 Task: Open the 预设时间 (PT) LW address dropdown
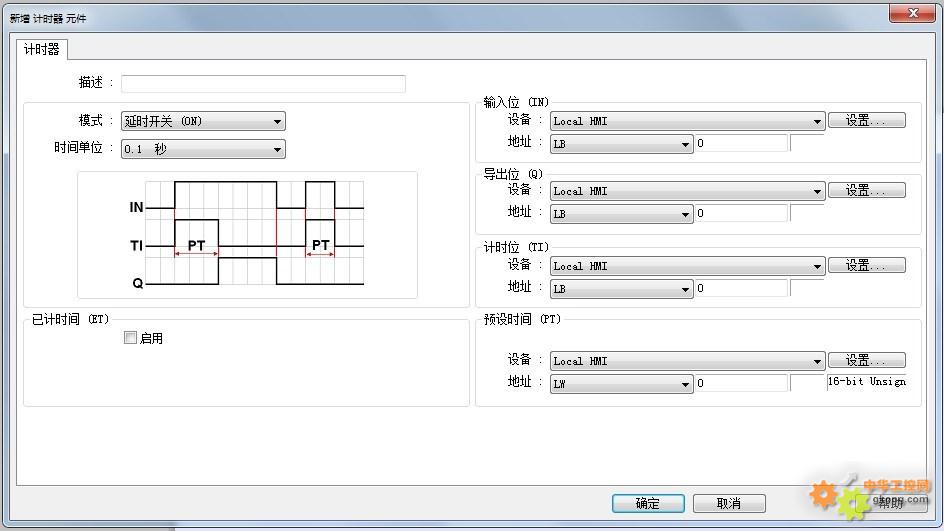(621, 384)
